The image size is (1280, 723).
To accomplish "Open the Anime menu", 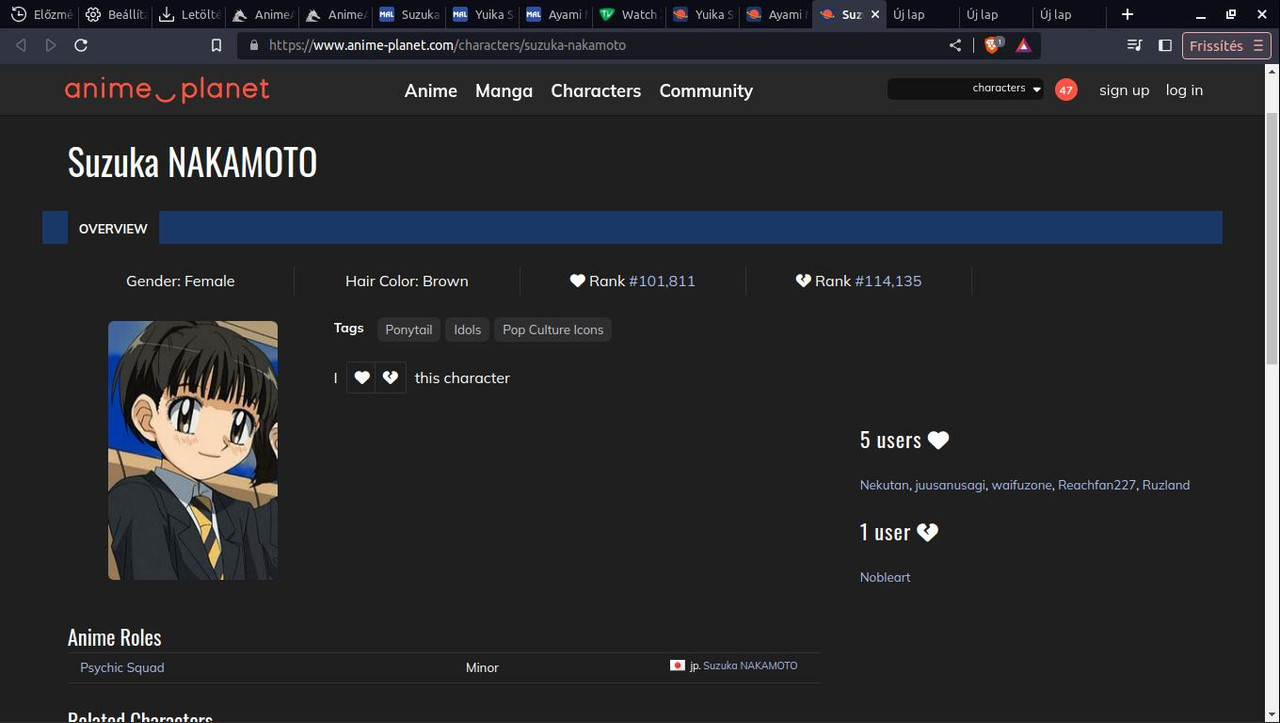I will point(431,90).
